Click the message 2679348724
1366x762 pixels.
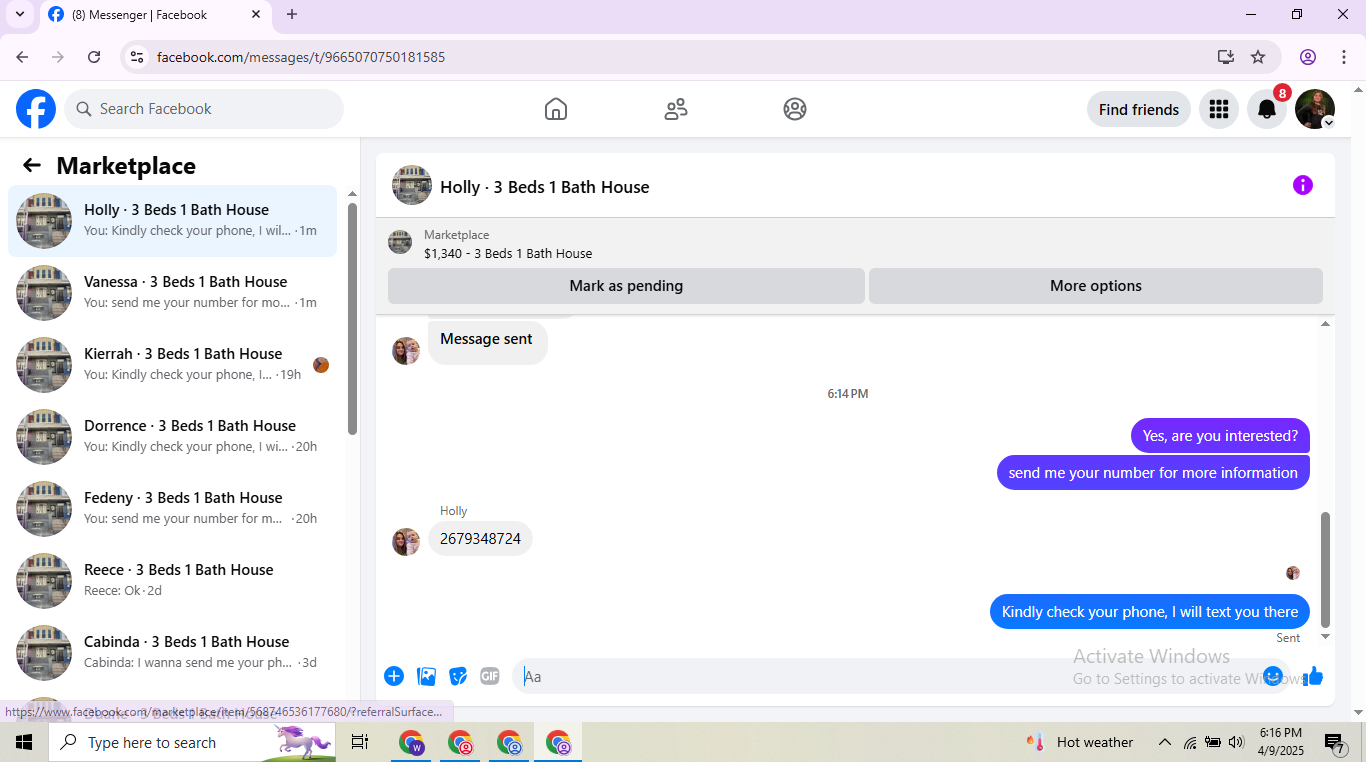[x=480, y=539]
